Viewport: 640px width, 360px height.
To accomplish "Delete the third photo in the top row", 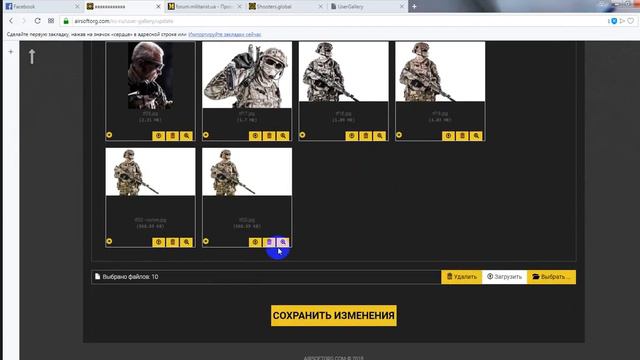I will (366, 136).
